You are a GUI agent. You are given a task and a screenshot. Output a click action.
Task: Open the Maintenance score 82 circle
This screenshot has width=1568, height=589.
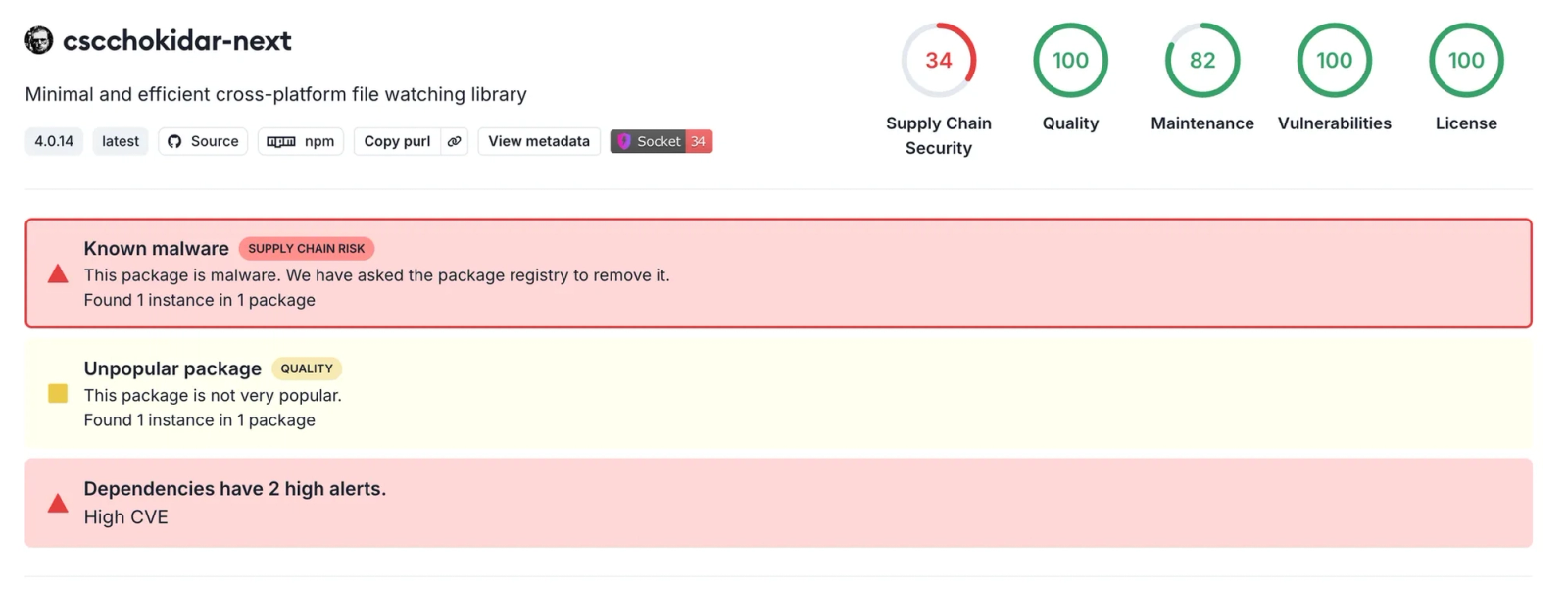[x=1202, y=60]
